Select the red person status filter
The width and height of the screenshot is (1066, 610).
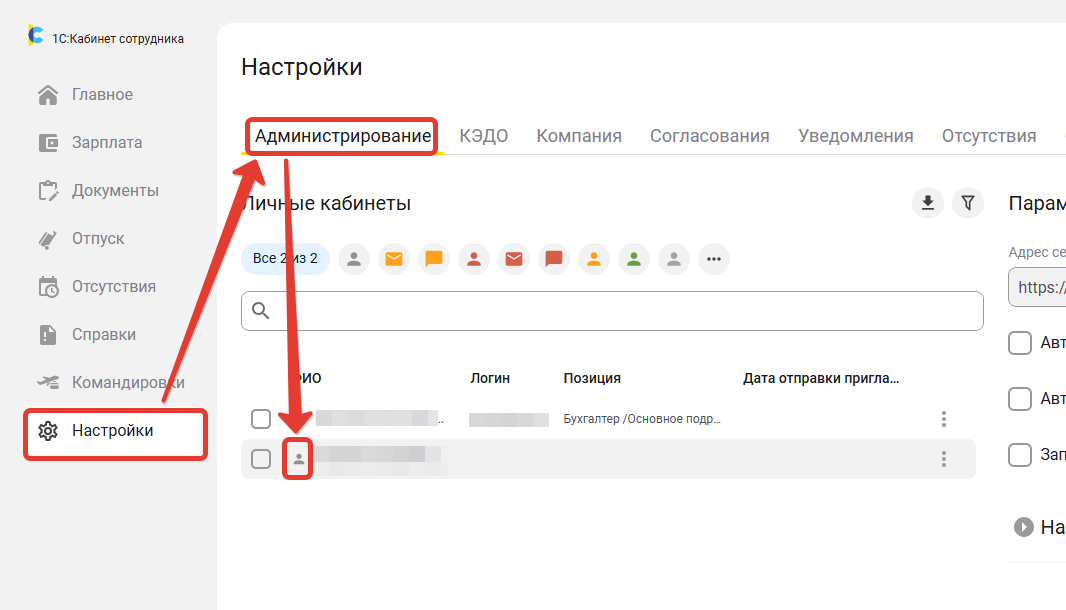[474, 259]
